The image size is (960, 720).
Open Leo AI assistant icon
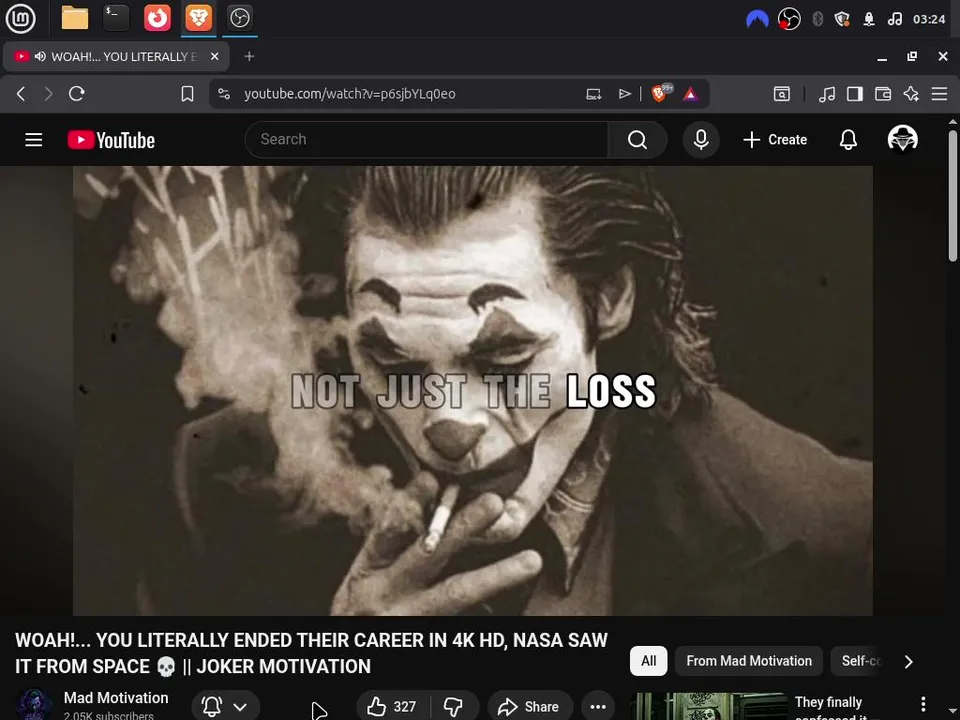(911, 94)
